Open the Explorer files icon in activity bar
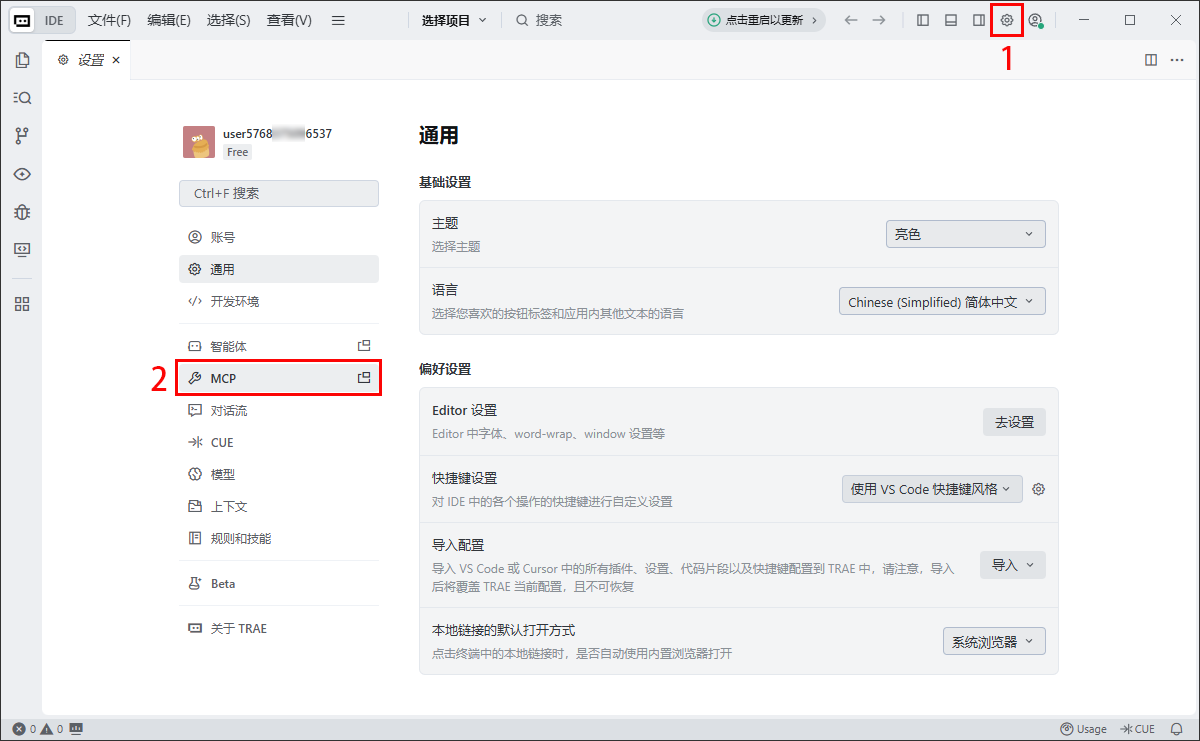Screen dimensions: 1200x741 [x=21, y=60]
